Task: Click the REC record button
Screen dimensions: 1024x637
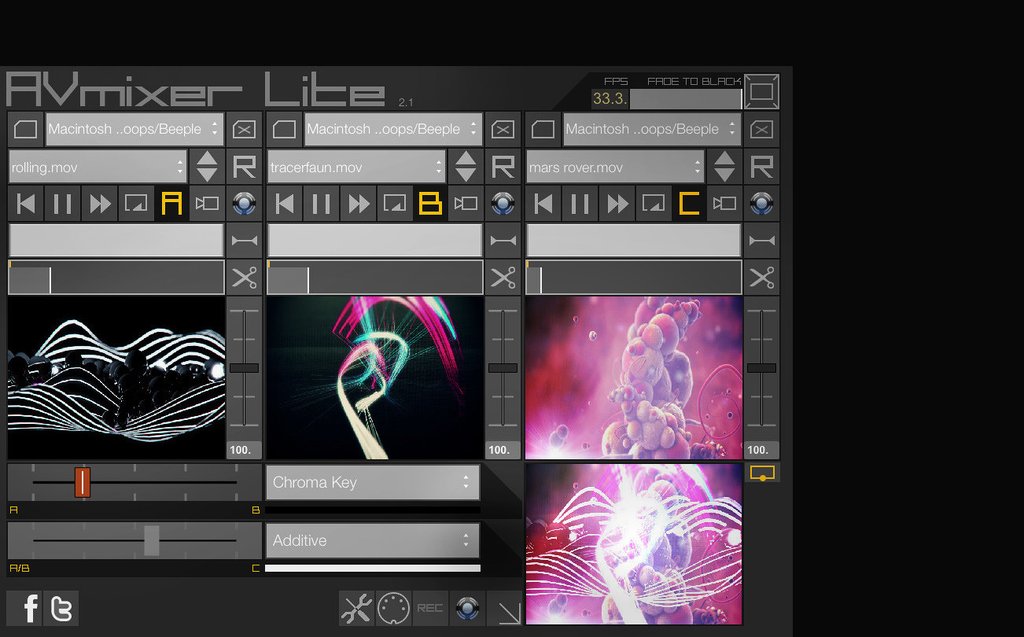Action: pos(430,608)
